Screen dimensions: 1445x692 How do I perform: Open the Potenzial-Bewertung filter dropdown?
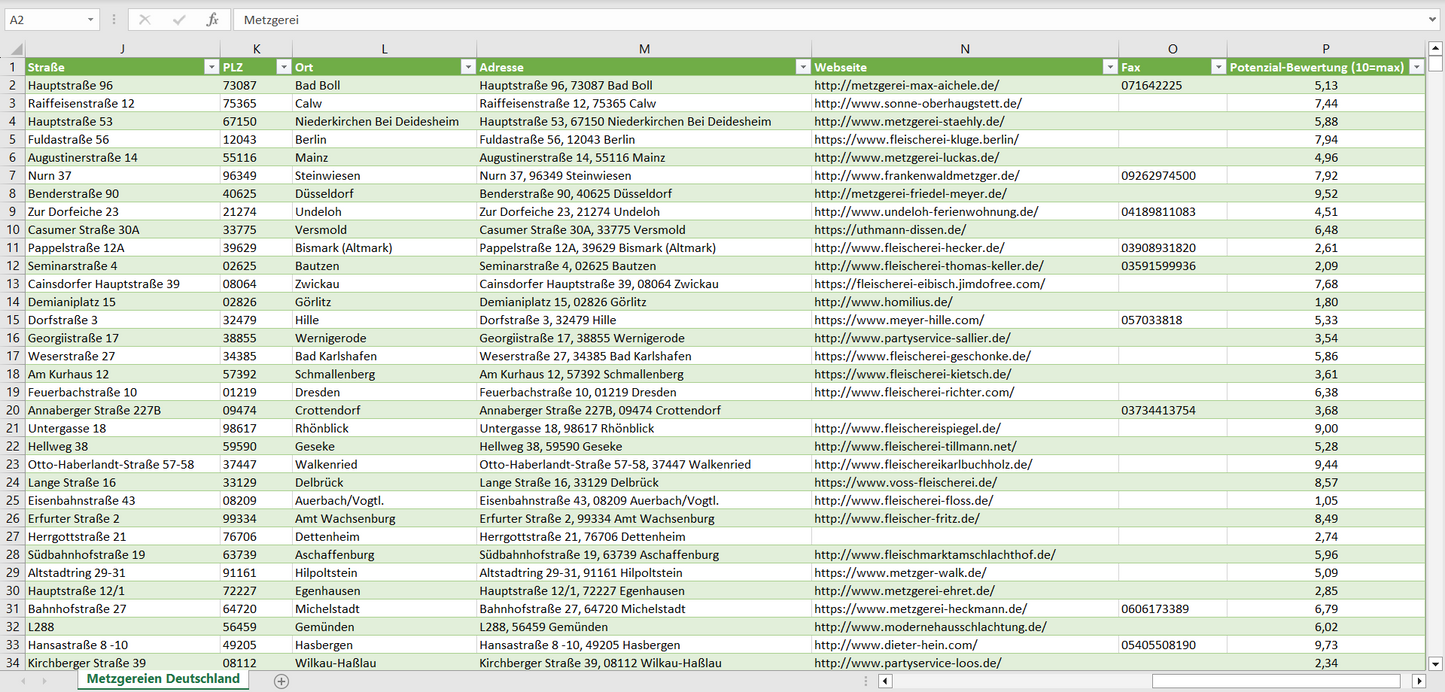click(1416, 67)
